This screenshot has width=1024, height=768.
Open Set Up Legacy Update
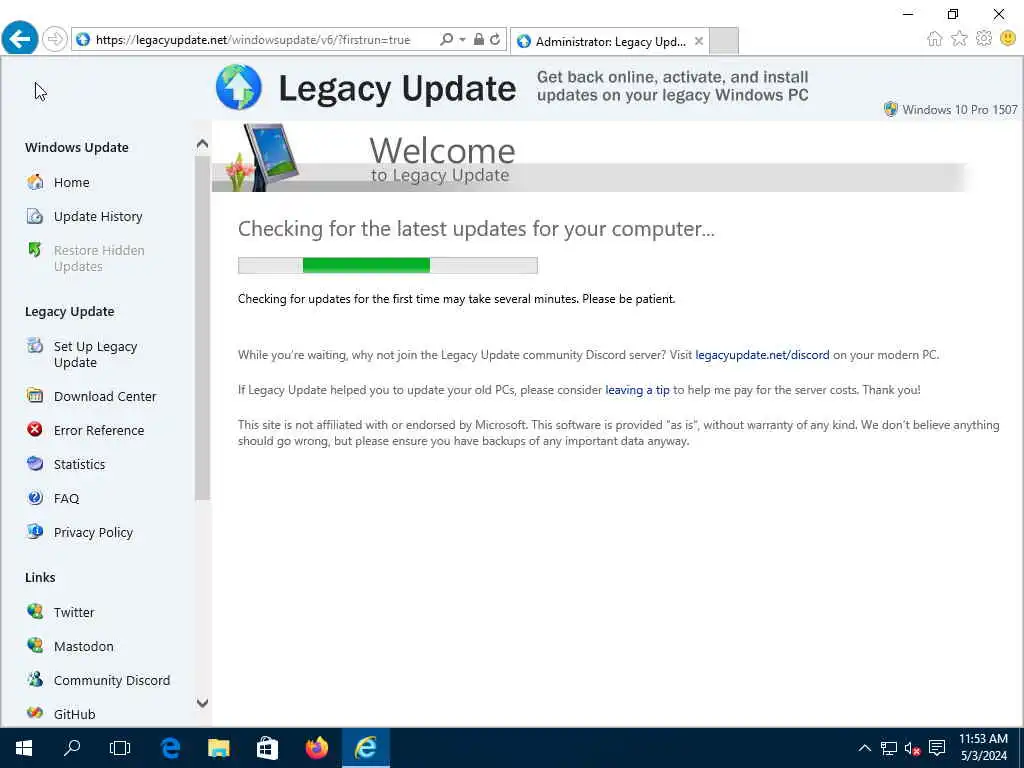tap(95, 354)
